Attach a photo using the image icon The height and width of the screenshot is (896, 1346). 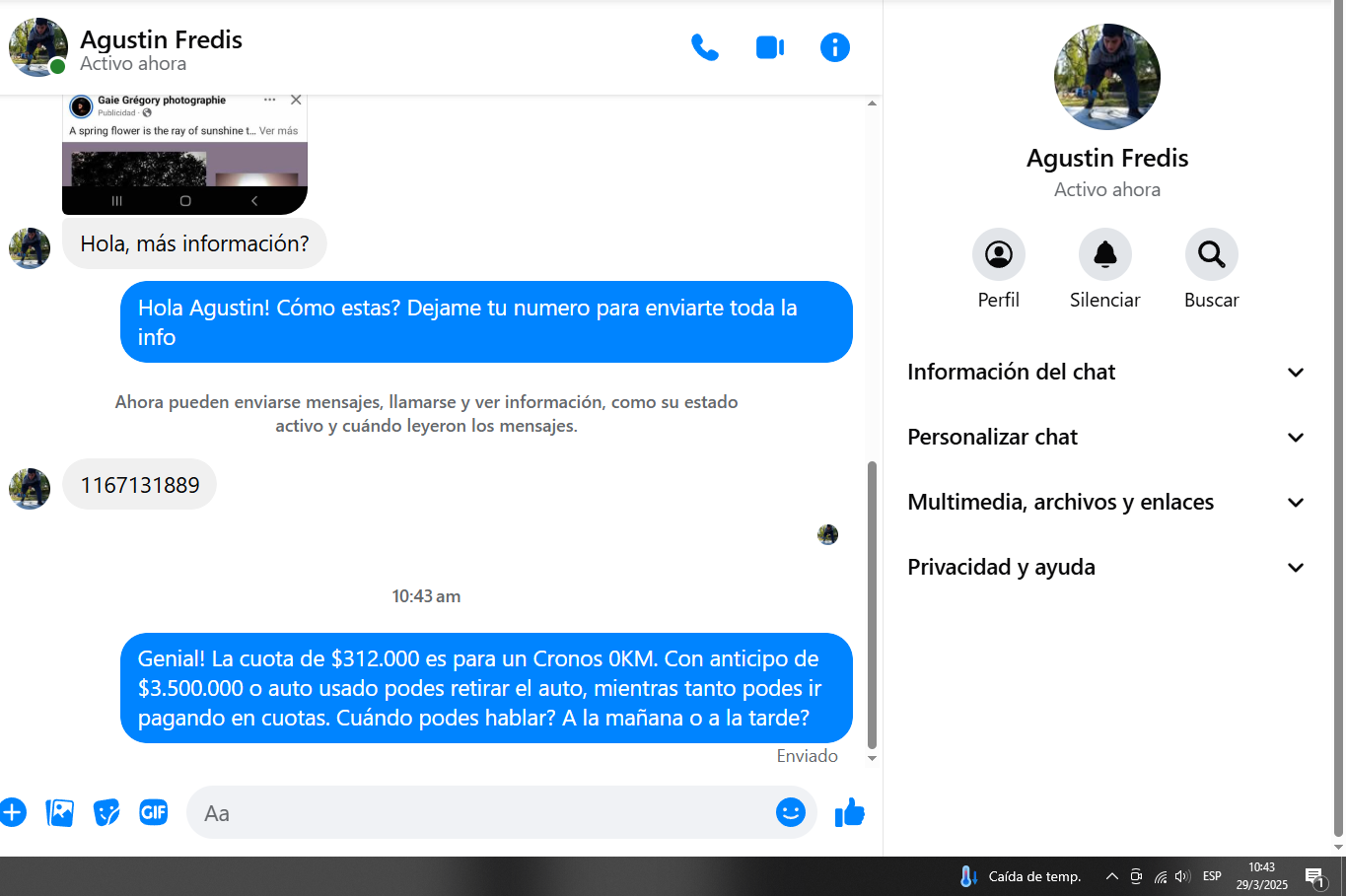(x=60, y=812)
